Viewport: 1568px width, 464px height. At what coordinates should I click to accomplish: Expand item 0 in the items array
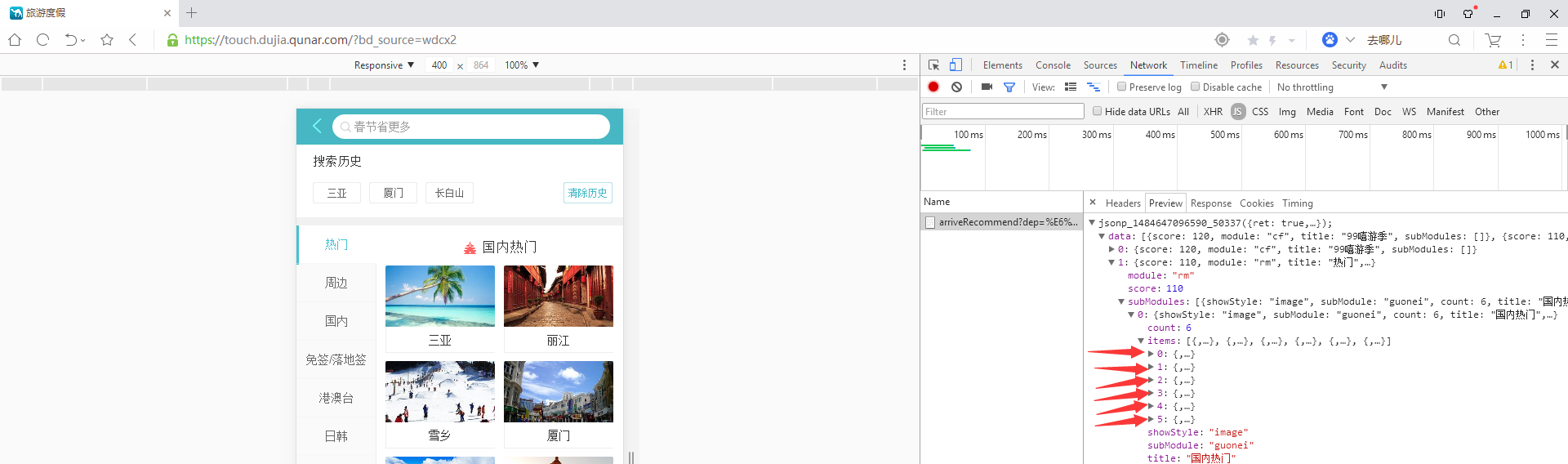1151,354
